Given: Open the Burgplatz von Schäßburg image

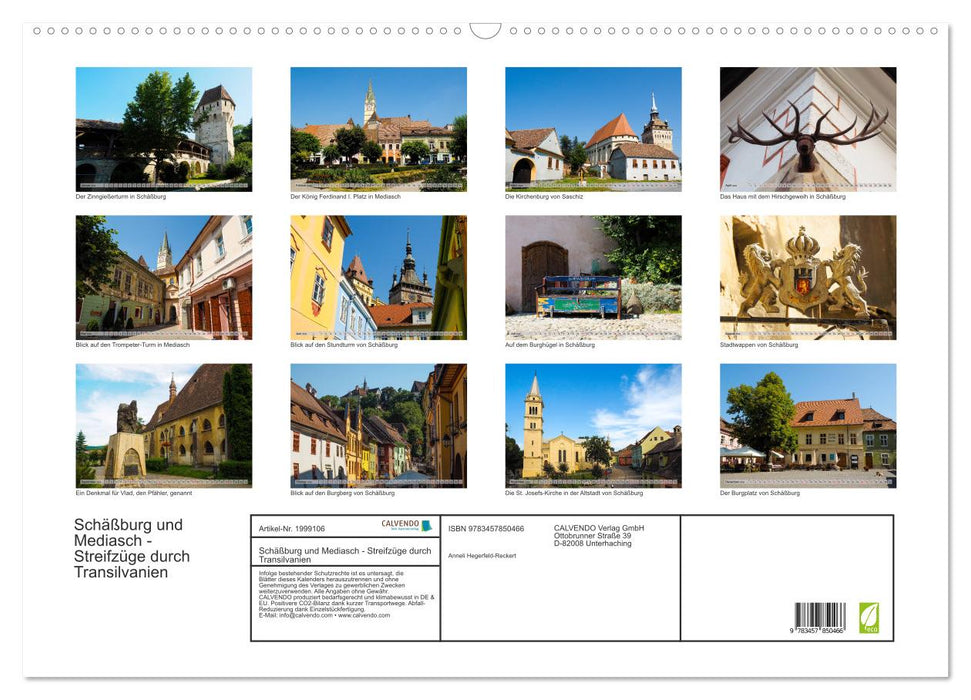Looking at the screenshot, I should pos(807,425).
